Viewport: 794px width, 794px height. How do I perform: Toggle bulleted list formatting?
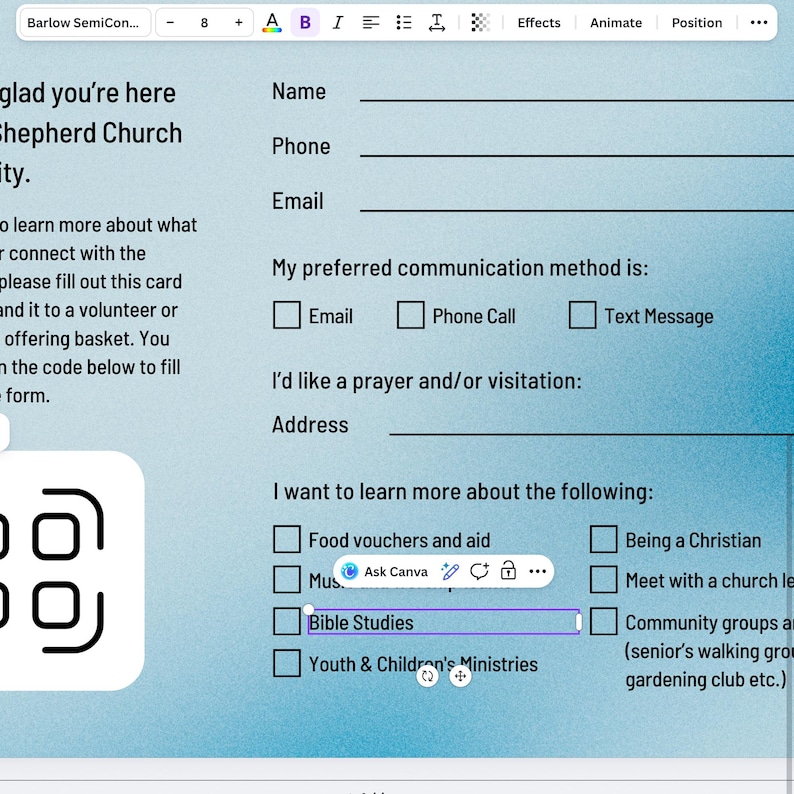[x=404, y=23]
